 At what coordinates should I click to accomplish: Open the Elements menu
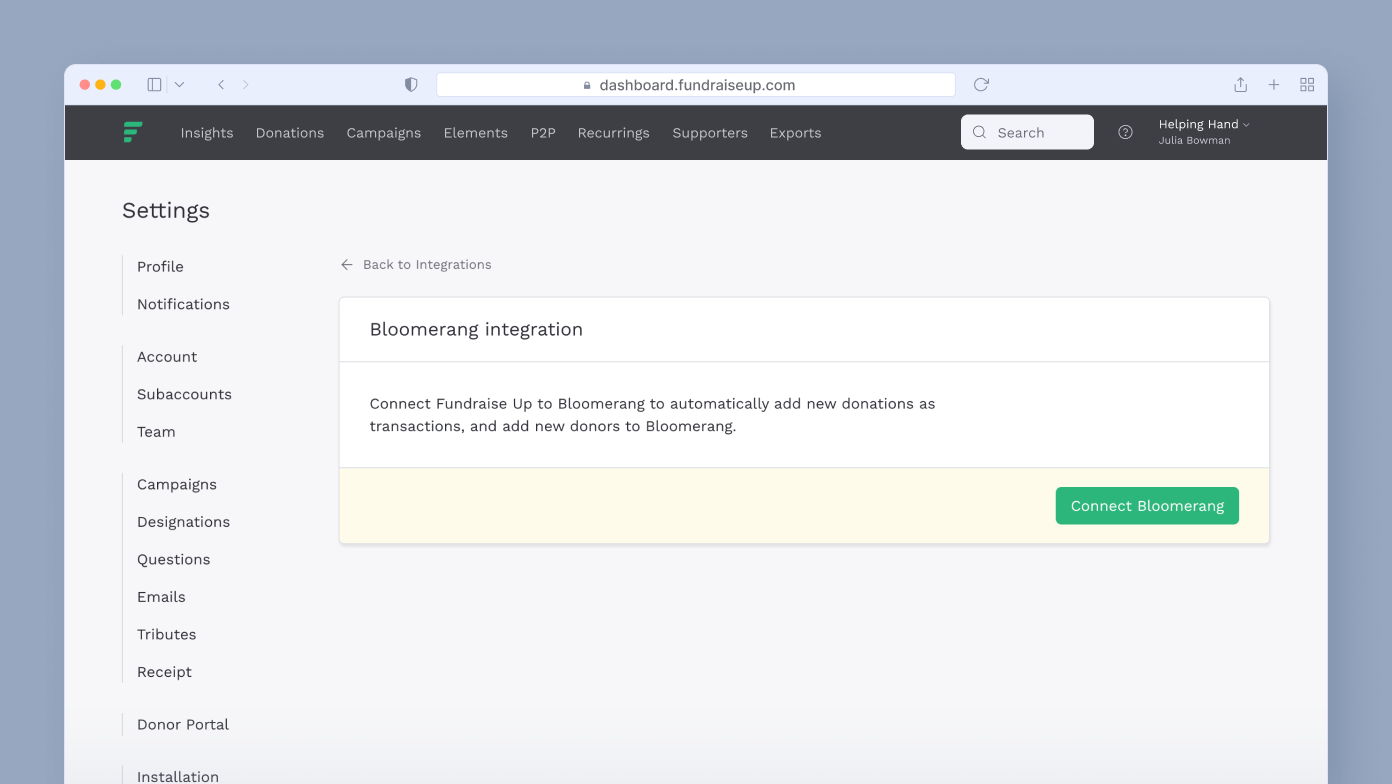point(476,133)
